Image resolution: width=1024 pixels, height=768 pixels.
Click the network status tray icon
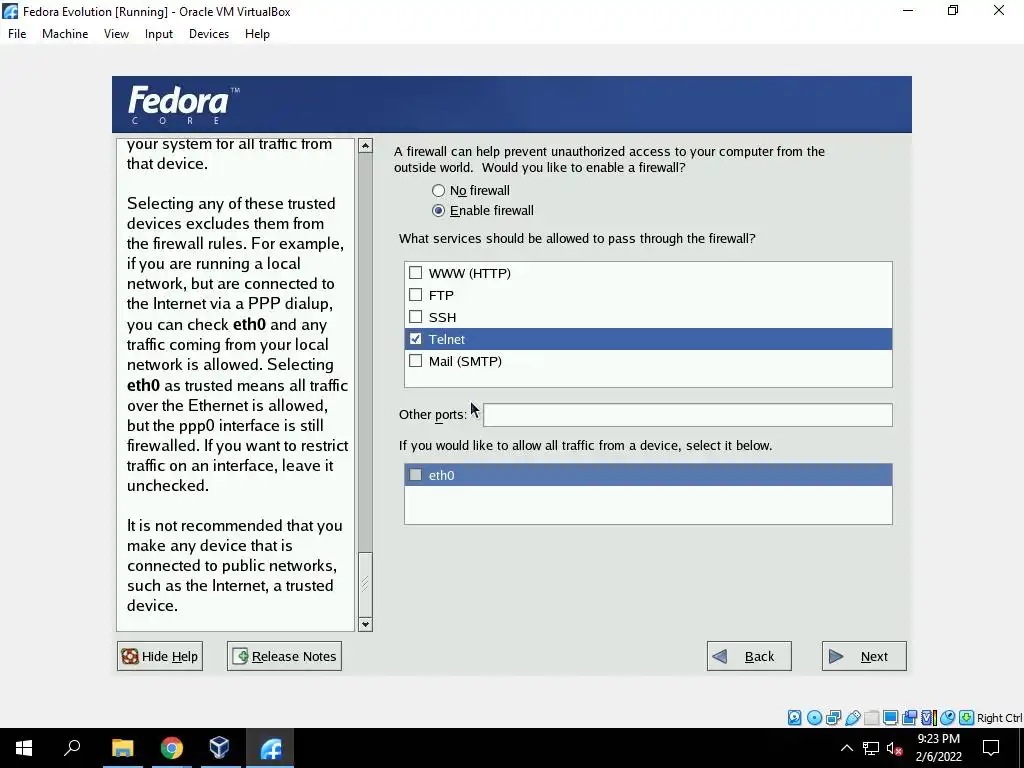point(871,748)
